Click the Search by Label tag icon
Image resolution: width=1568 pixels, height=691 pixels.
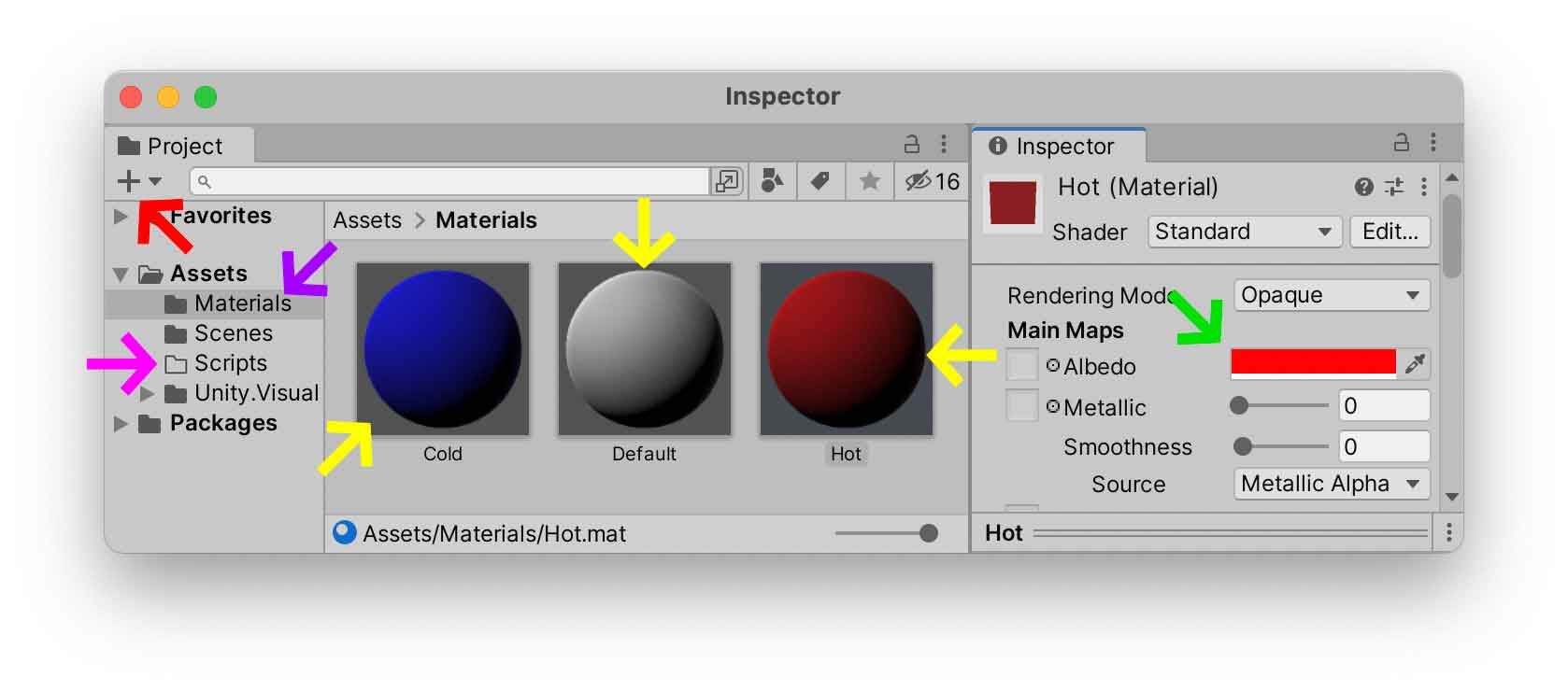point(820,181)
